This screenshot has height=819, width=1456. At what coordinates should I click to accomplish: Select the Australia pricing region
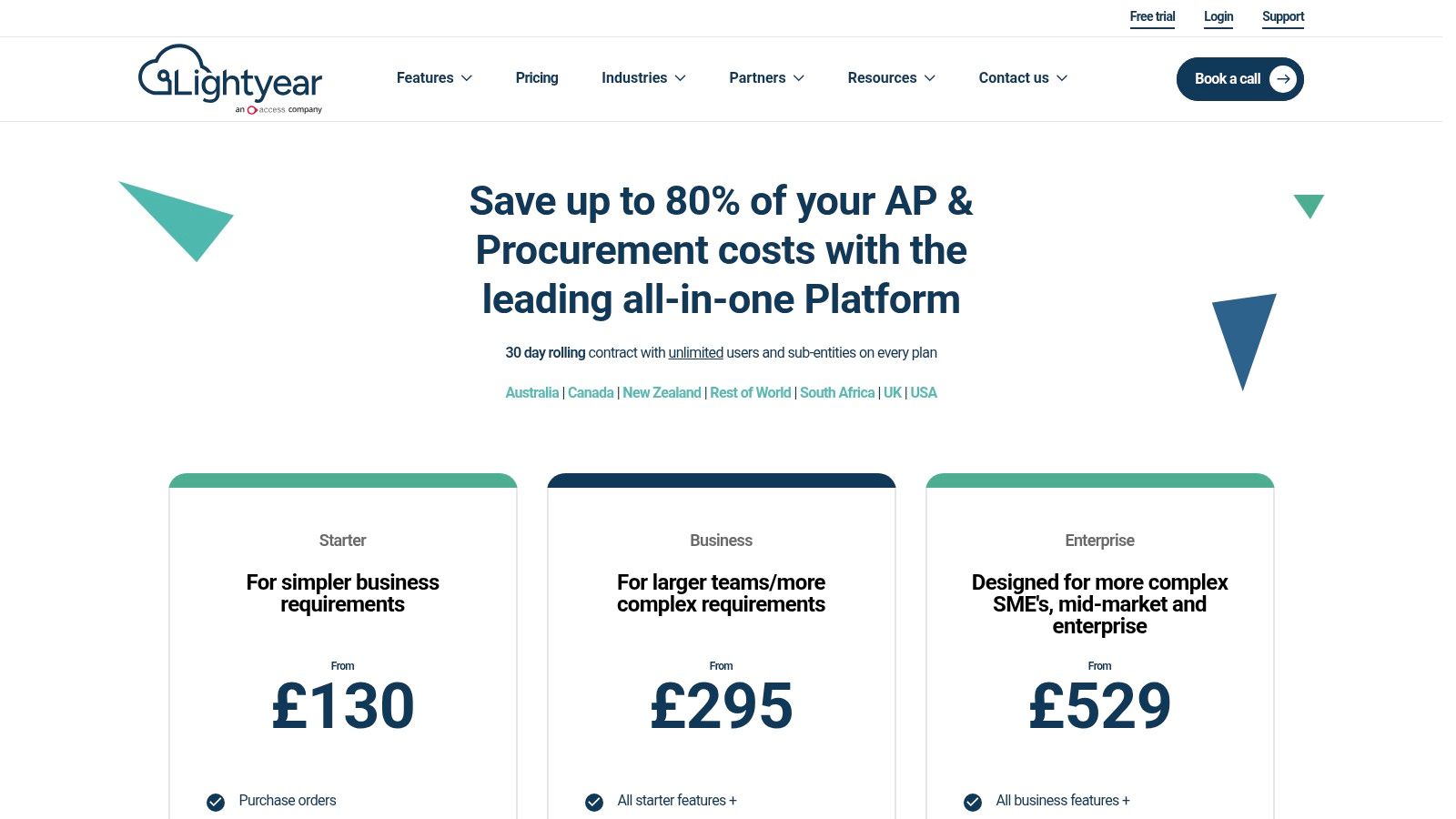click(532, 392)
